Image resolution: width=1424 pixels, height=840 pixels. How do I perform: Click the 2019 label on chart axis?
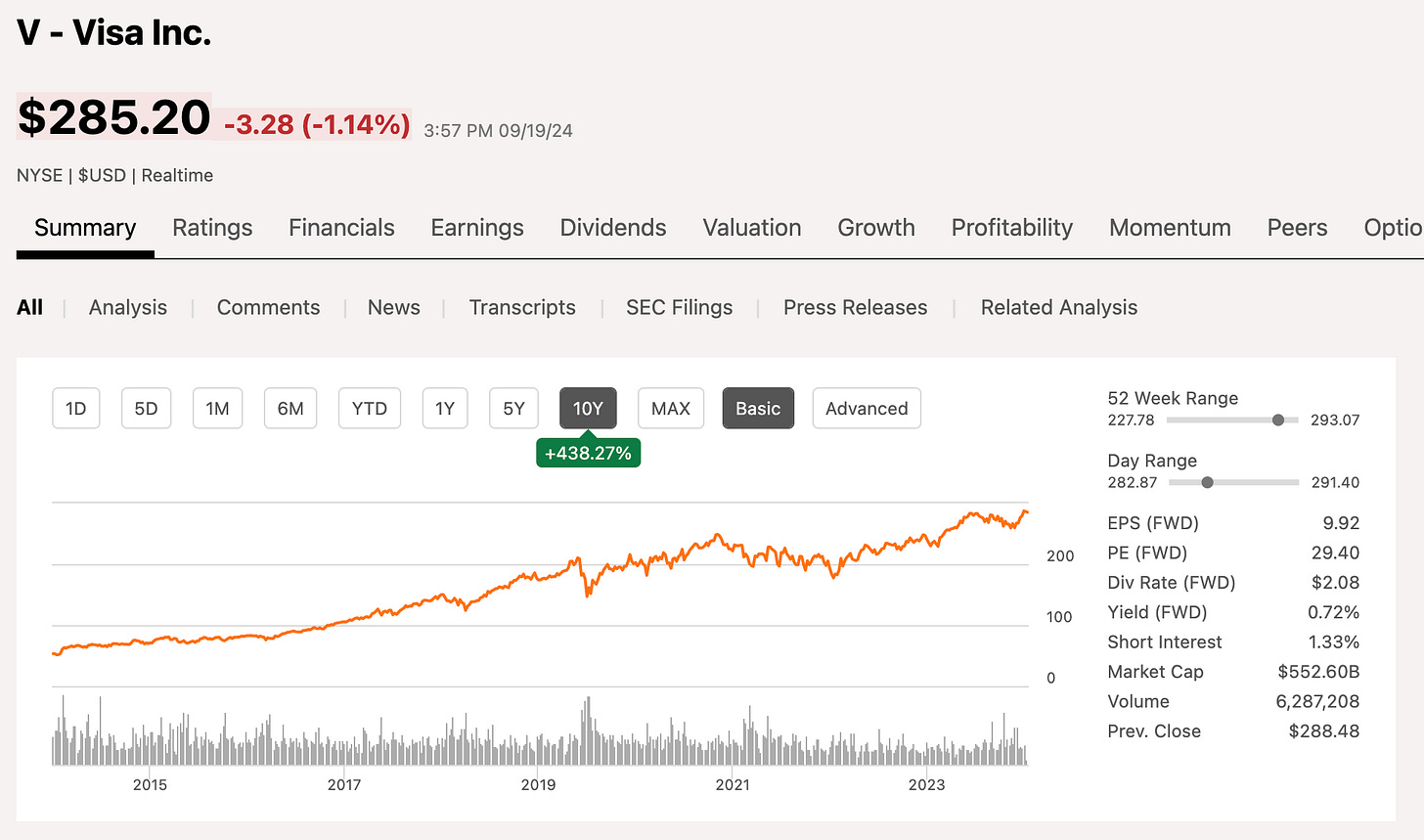point(538,784)
